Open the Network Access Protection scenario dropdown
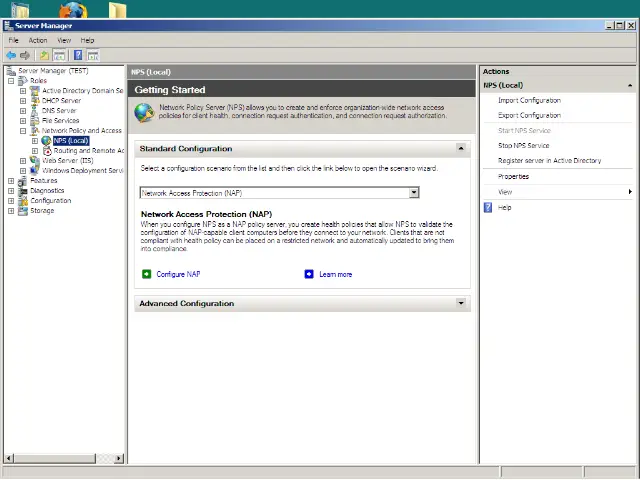640x480 pixels. click(x=414, y=193)
